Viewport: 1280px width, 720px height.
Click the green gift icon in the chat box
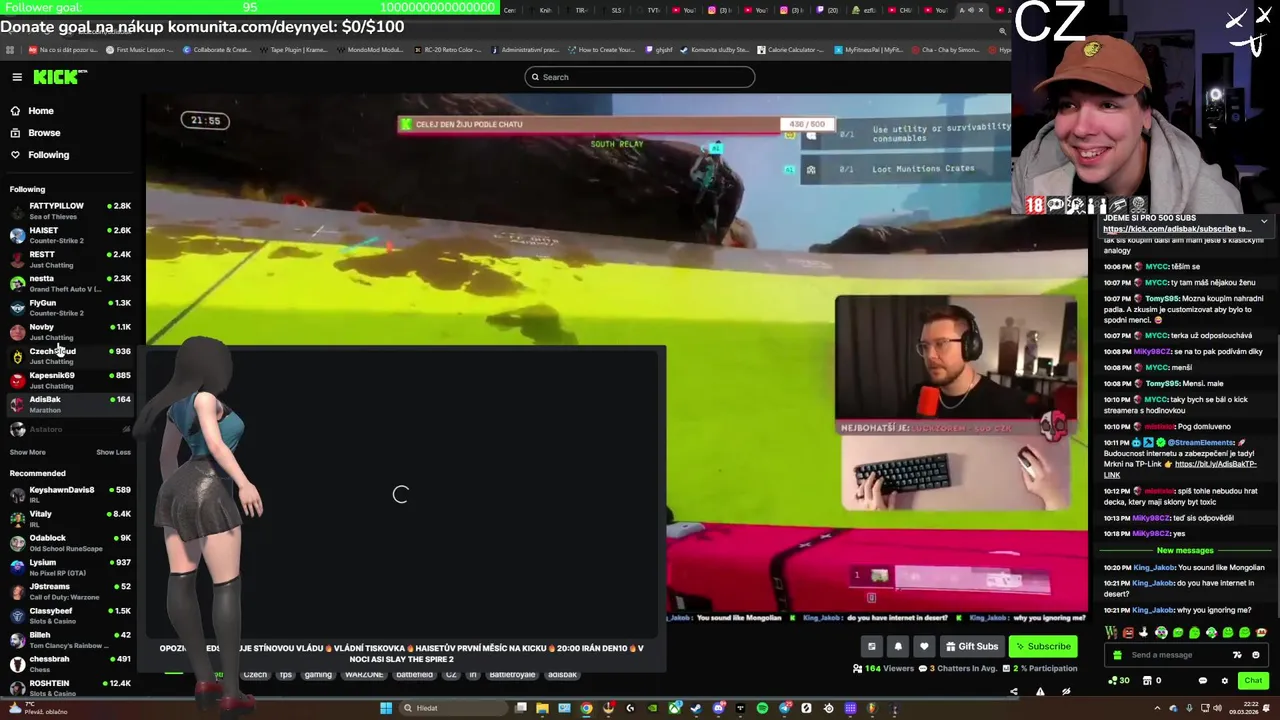point(1117,655)
